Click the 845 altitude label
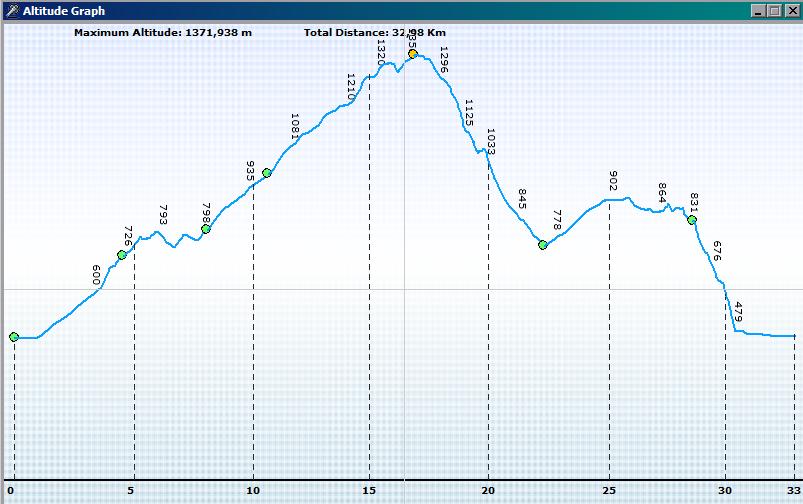Screen dimensions: 803x504 (522, 199)
